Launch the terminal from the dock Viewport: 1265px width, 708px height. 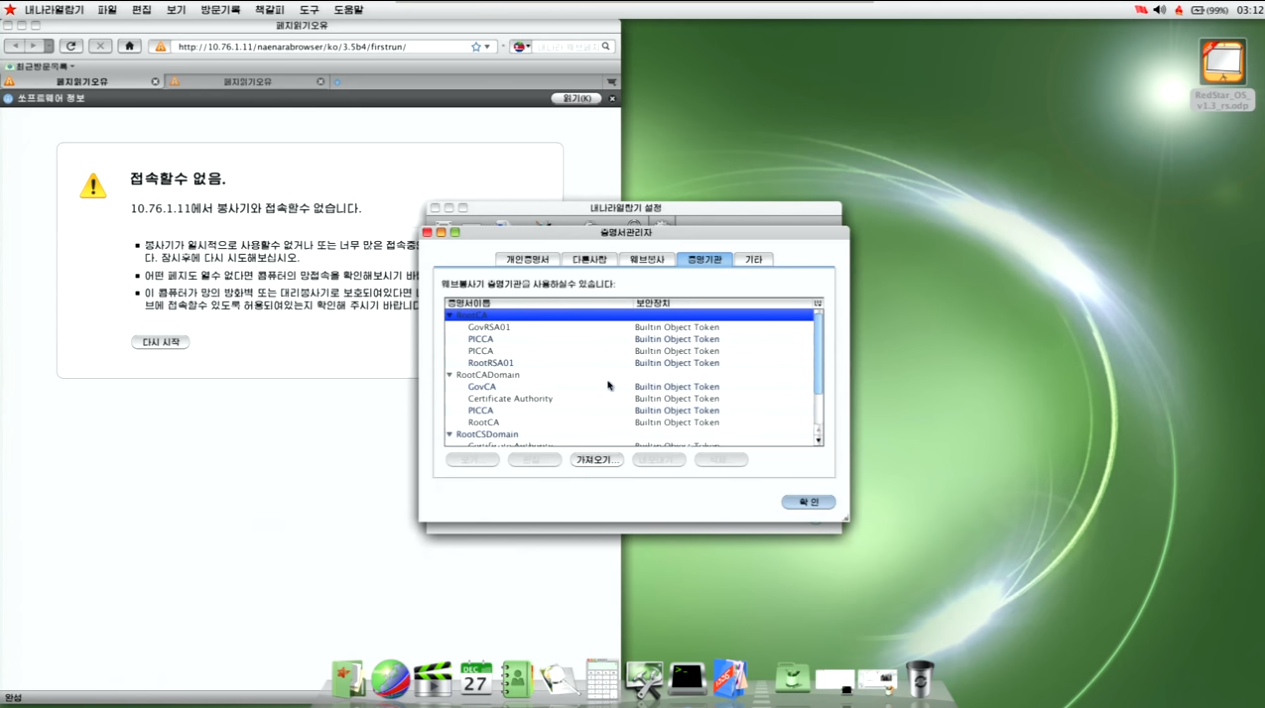688,678
